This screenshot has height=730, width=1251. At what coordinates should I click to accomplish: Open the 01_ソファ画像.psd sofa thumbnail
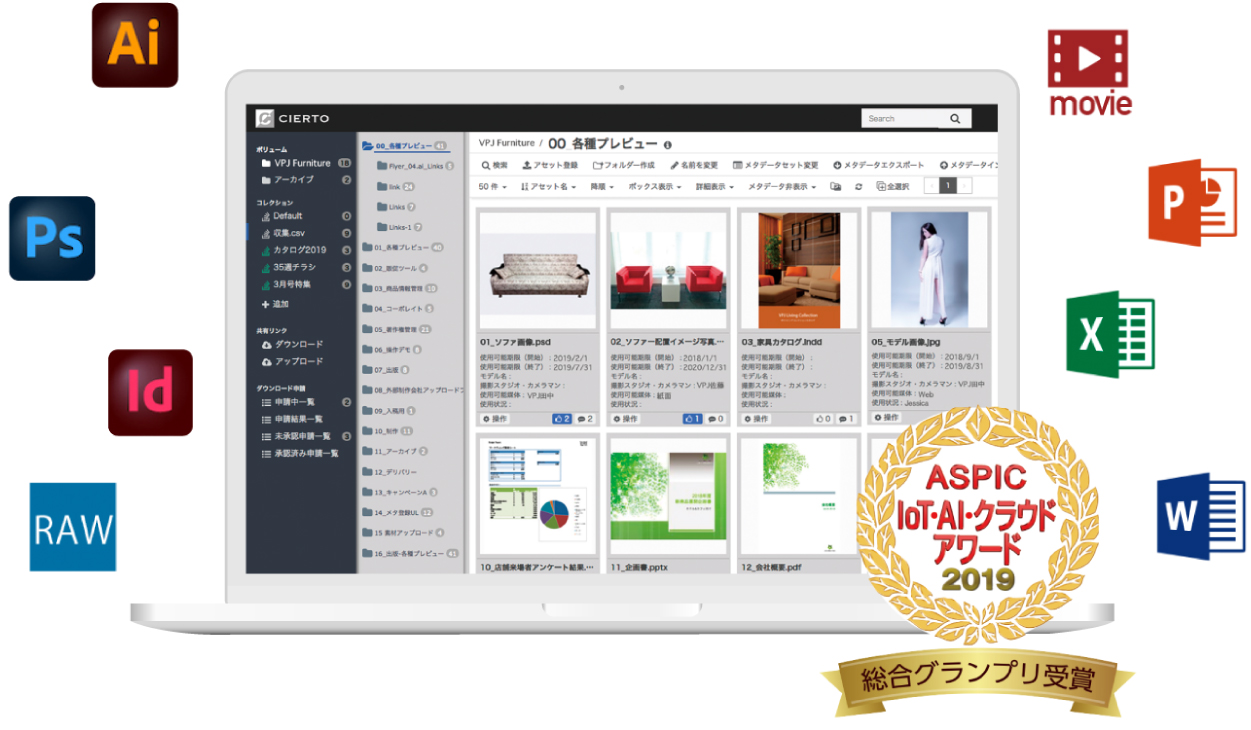pos(538,270)
